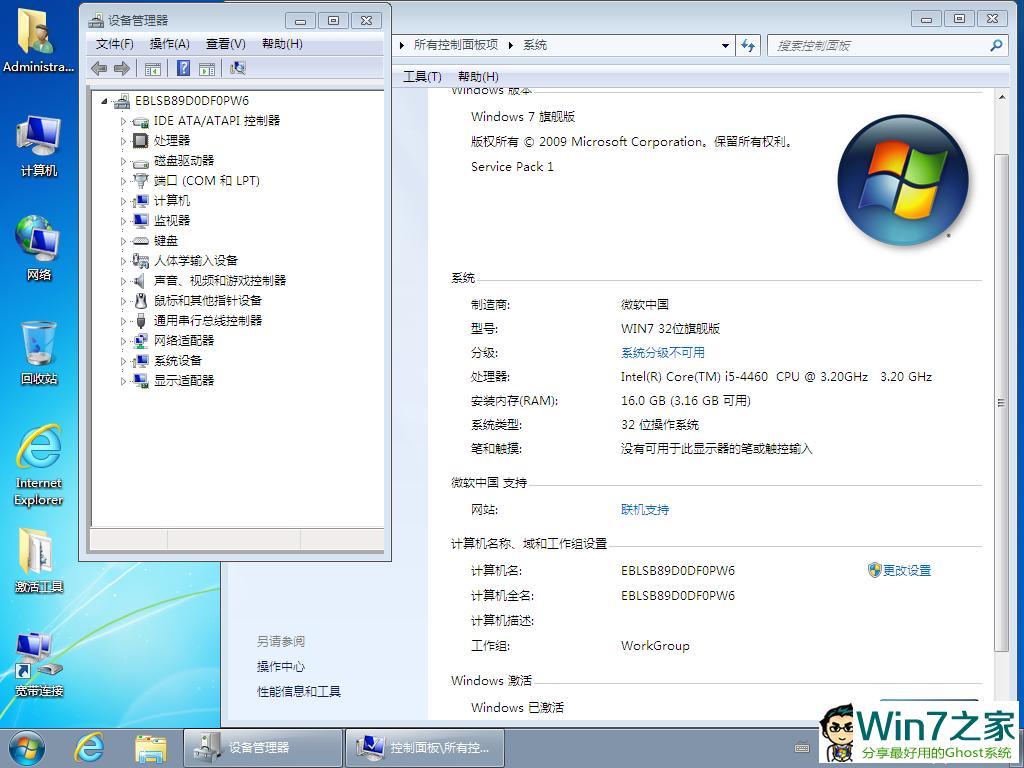Click the 更改设置 link

tap(906, 570)
